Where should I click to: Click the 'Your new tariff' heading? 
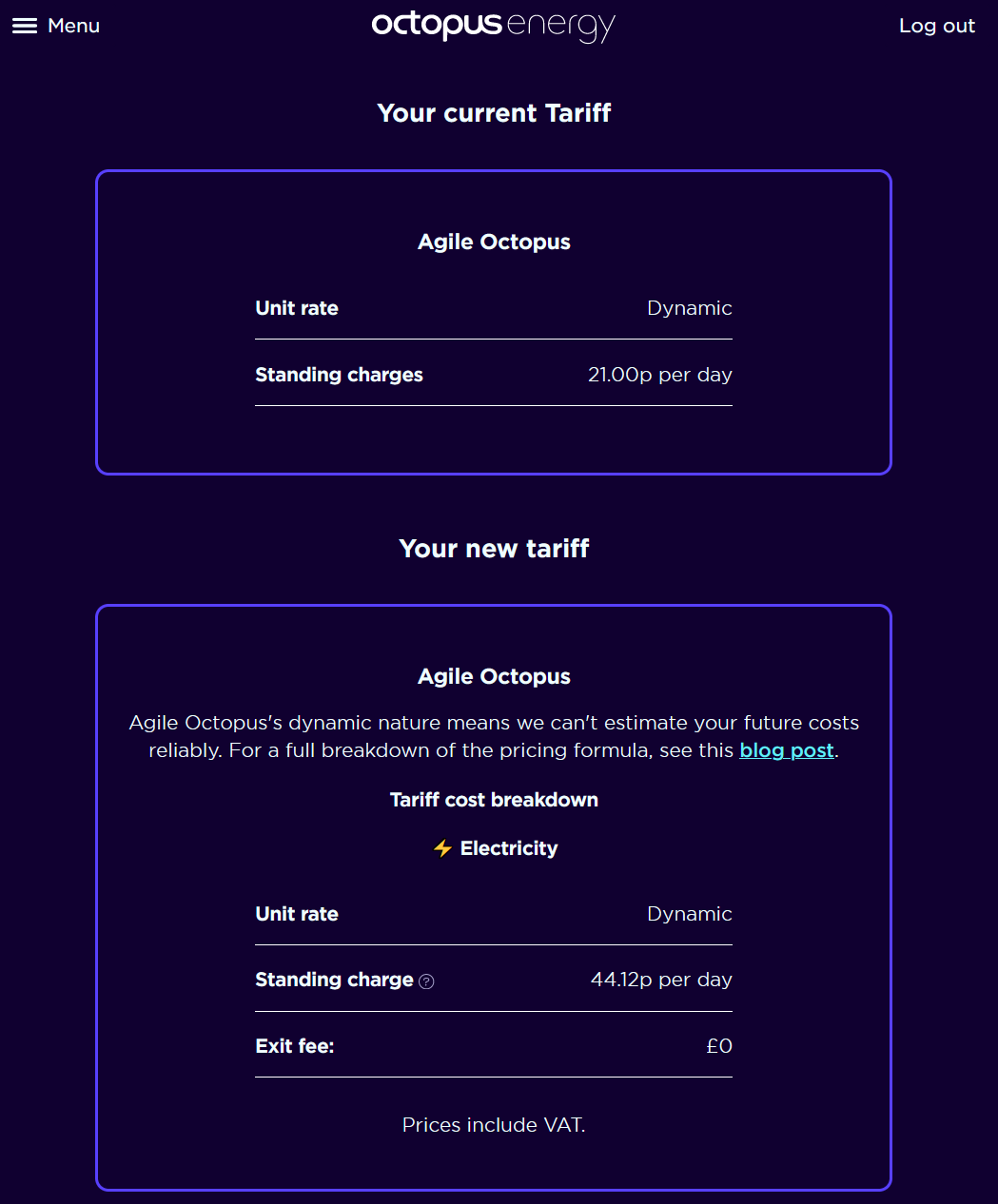494,549
